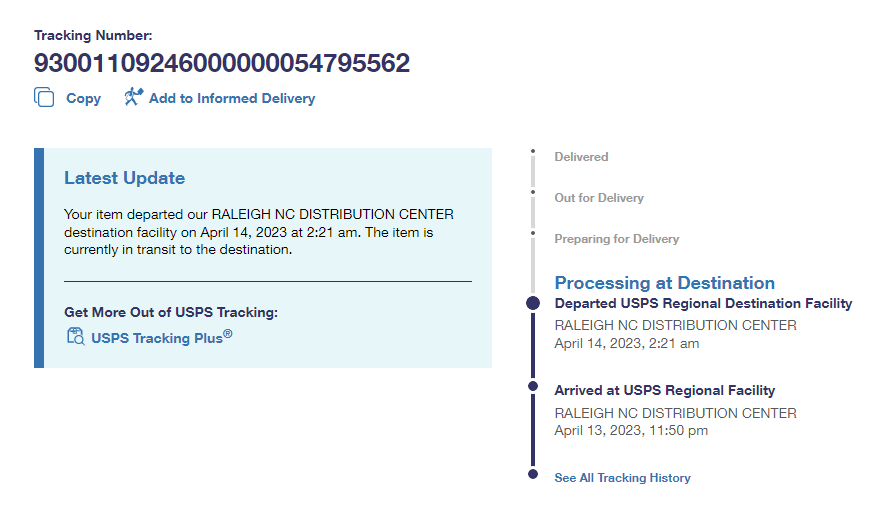Viewport: 889px width, 505px height.
Task: Click the Arrived at USPS Regional Facility entry
Action: tap(664, 390)
